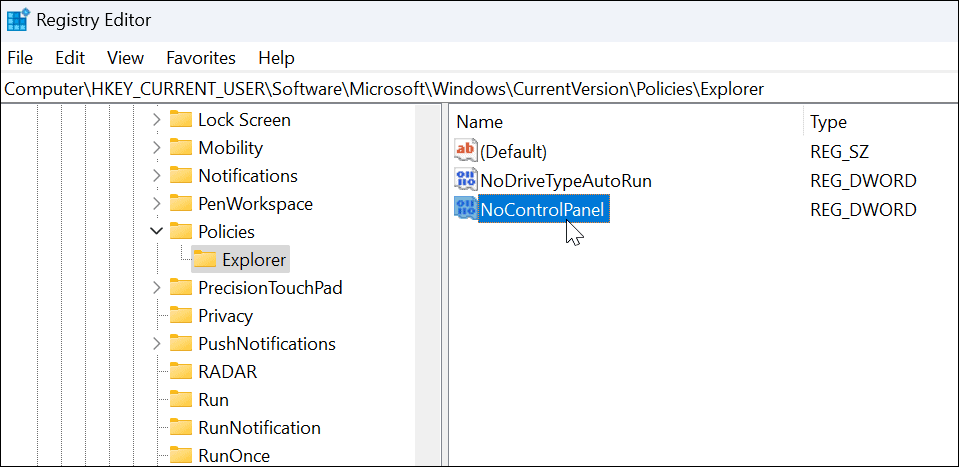The height and width of the screenshot is (467, 959).
Task: Click the open Explorer folder icon
Action: click(205, 260)
